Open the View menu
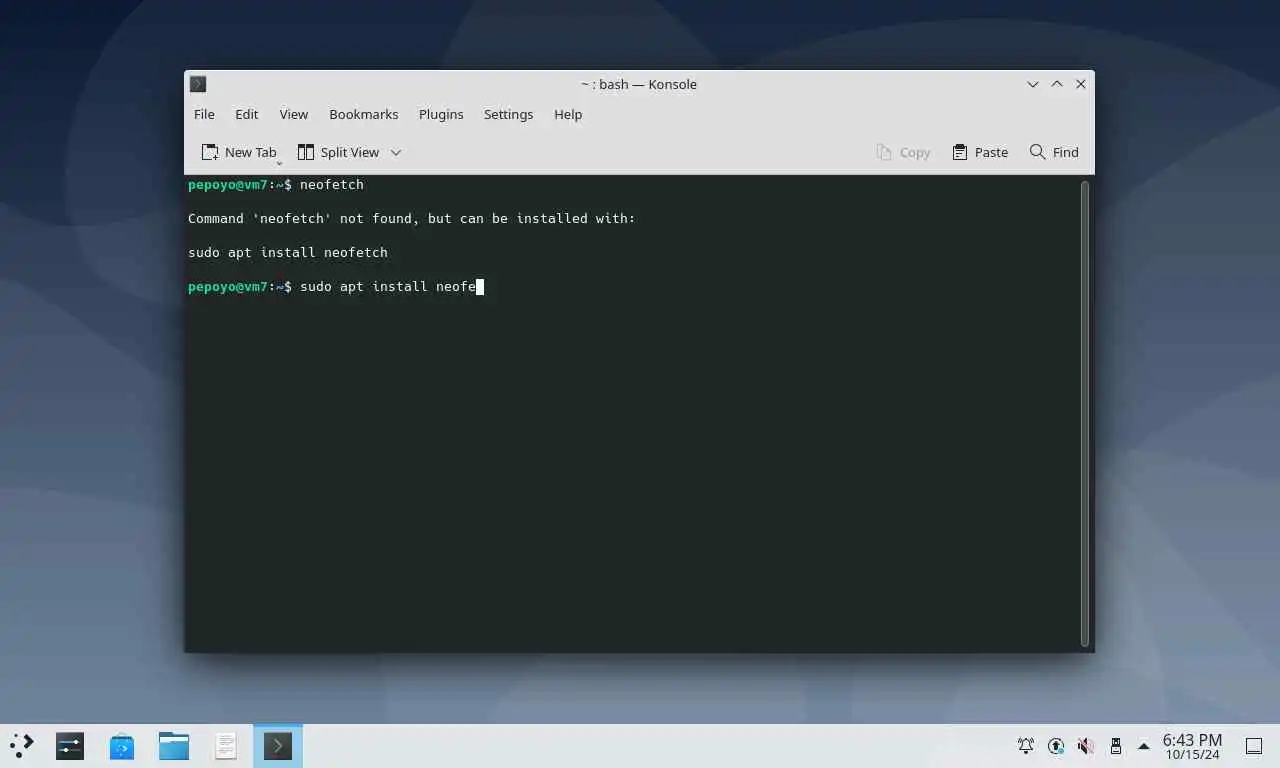This screenshot has height=768, width=1280. pos(293,114)
